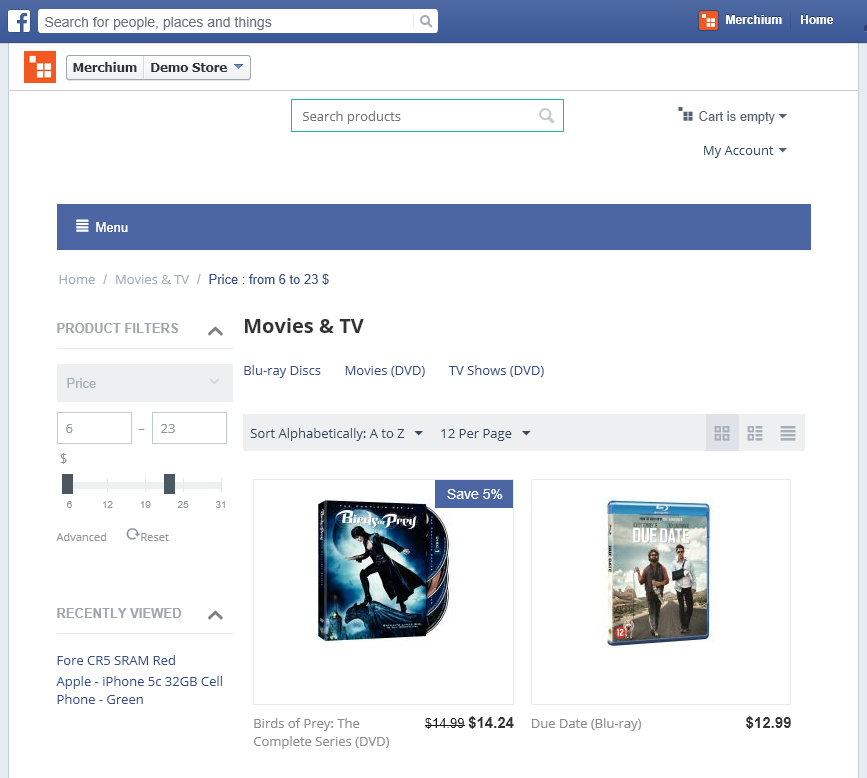867x778 pixels.
Task: Switch to grid view layout
Action: pos(722,433)
